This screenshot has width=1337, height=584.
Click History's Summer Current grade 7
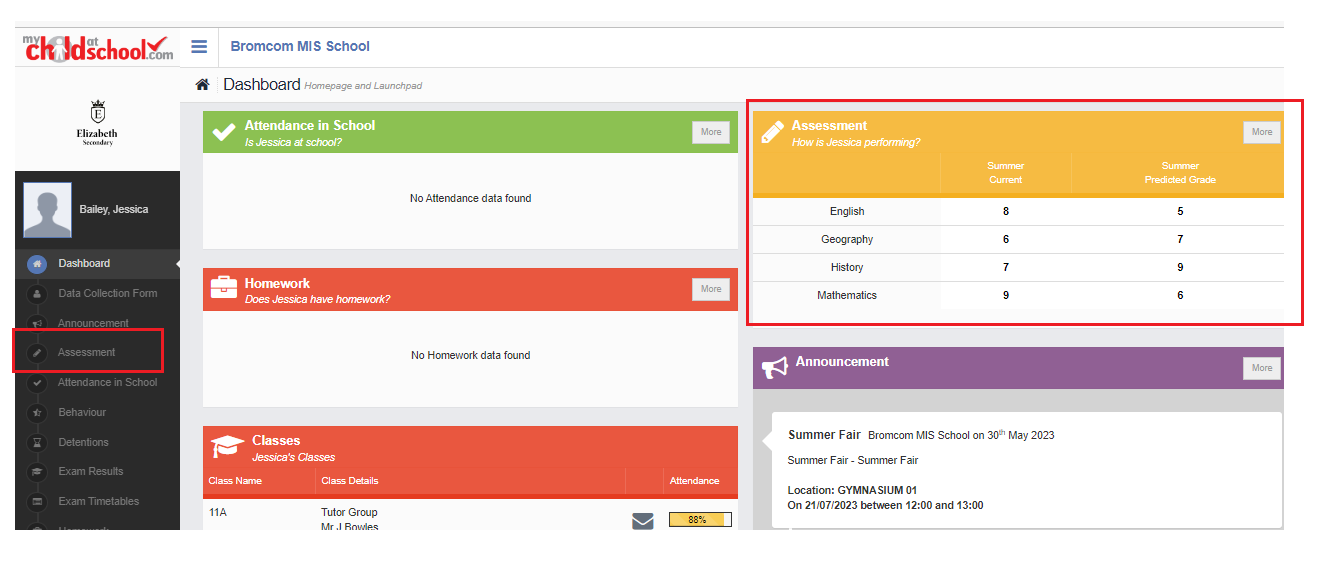tap(1006, 268)
